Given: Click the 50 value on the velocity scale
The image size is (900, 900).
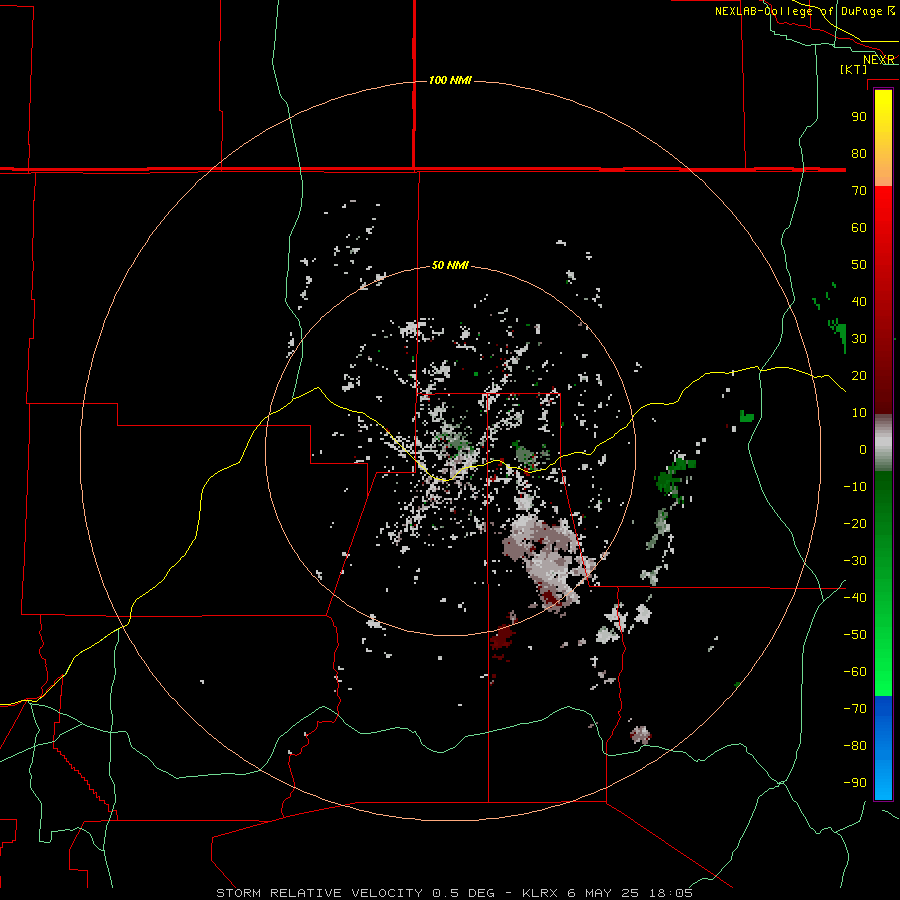Looking at the screenshot, I should (859, 265).
